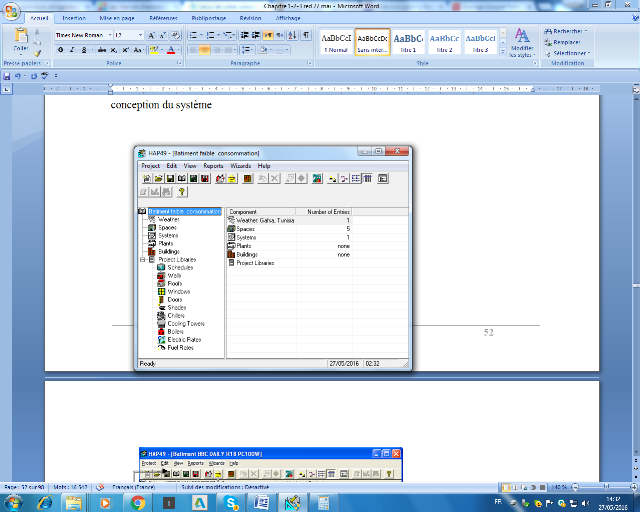Select the Chillers icon in Project Libraries

coord(161,315)
